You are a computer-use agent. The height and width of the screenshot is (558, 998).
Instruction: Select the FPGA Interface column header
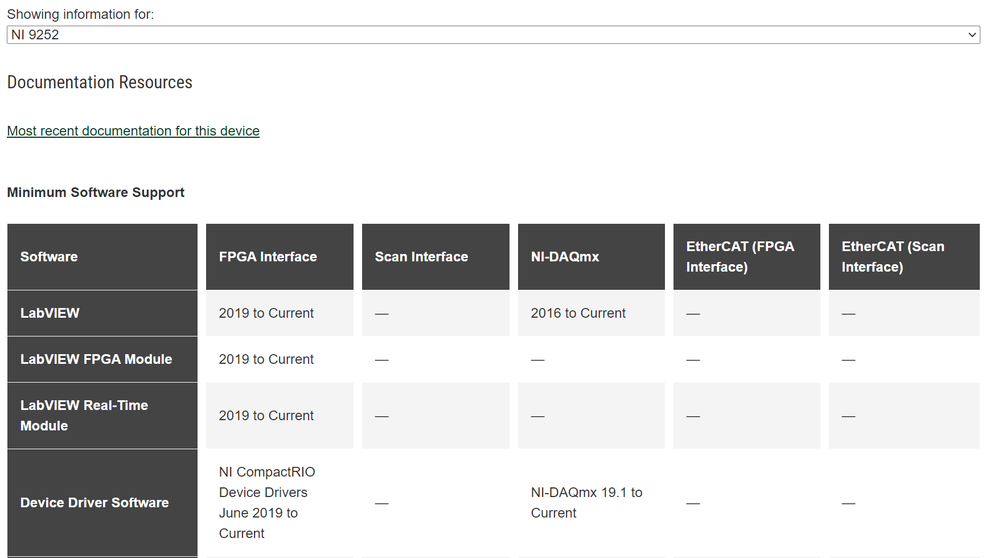[279, 257]
